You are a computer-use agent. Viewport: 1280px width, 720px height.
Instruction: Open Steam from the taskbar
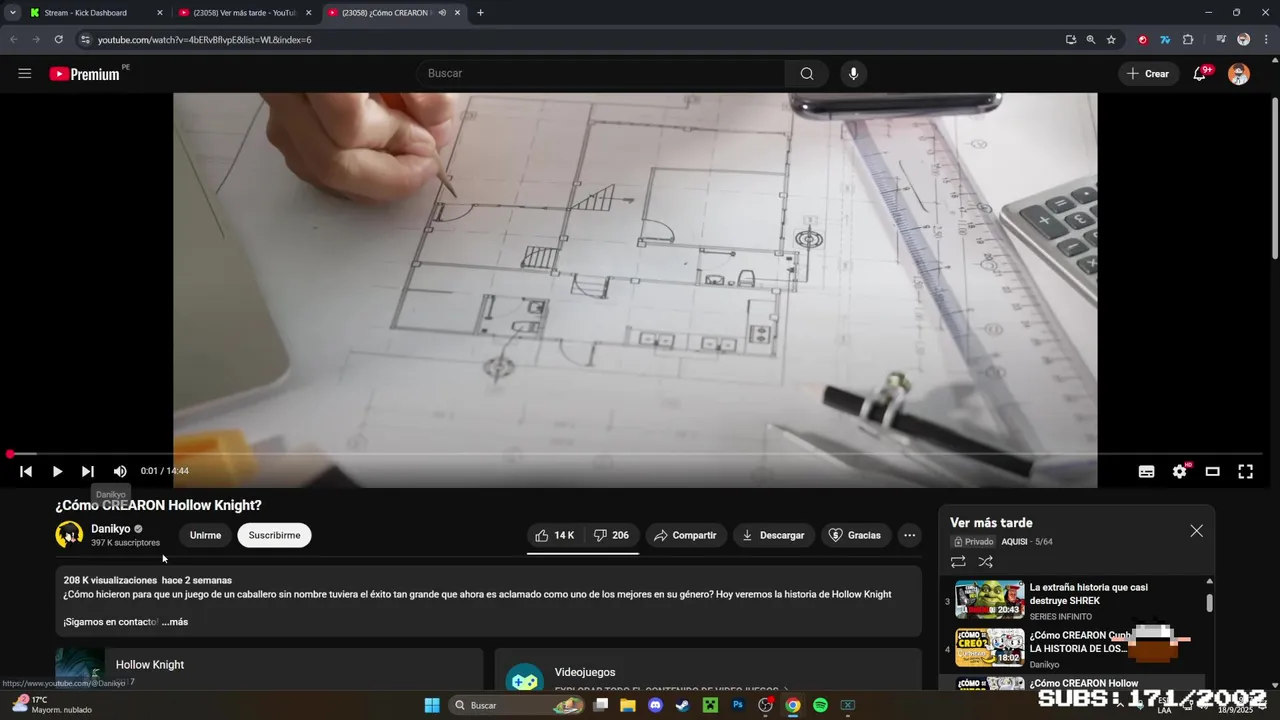click(x=682, y=705)
